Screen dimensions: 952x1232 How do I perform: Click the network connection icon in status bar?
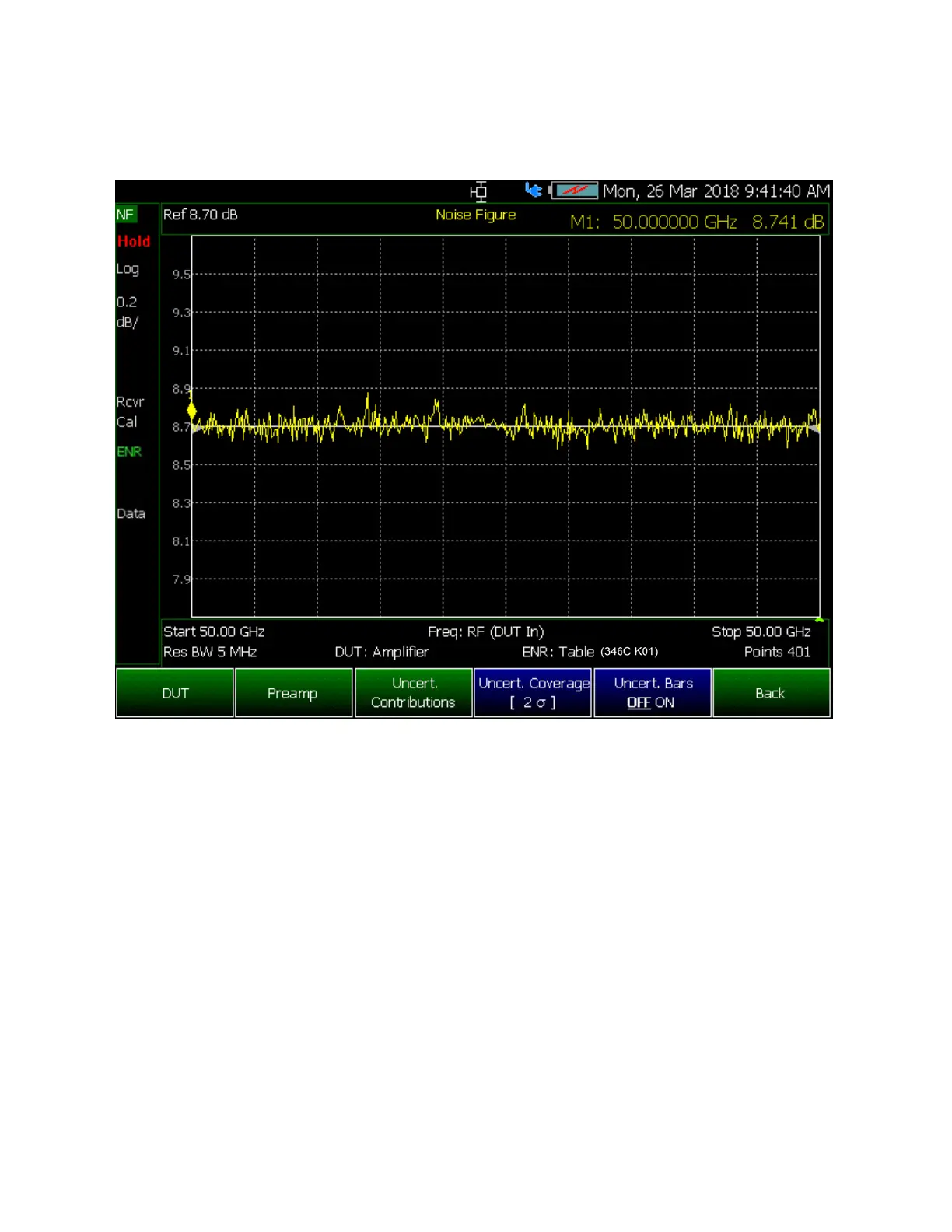[x=478, y=191]
